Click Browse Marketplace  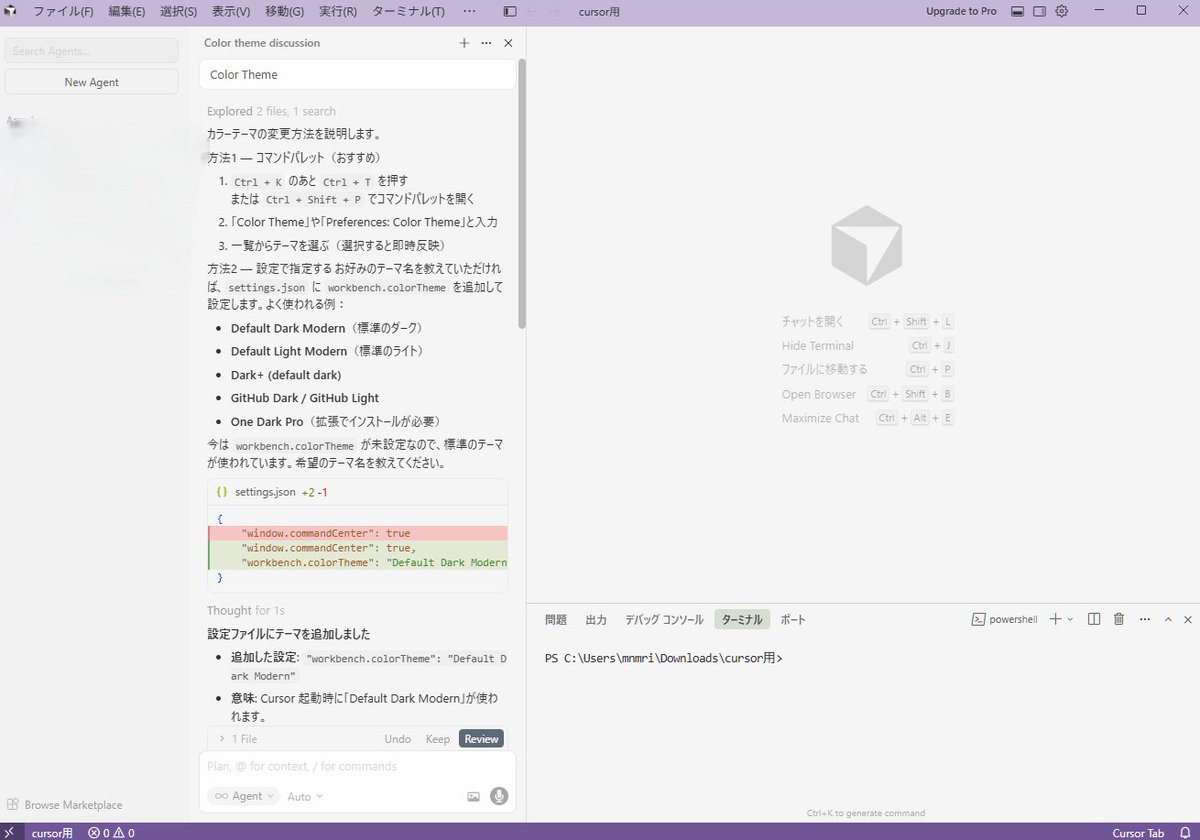point(65,805)
